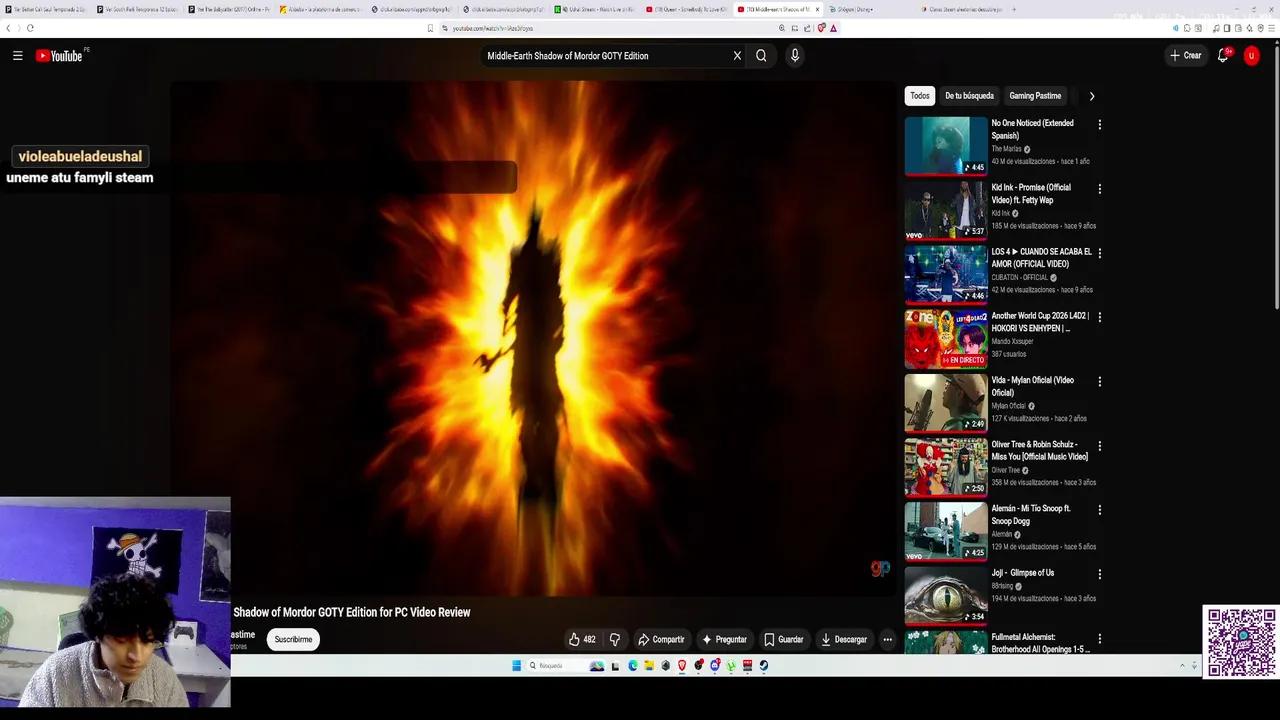1280x720 pixels.
Task: Open options for Another World Cup stream
Action: pos(1099,317)
